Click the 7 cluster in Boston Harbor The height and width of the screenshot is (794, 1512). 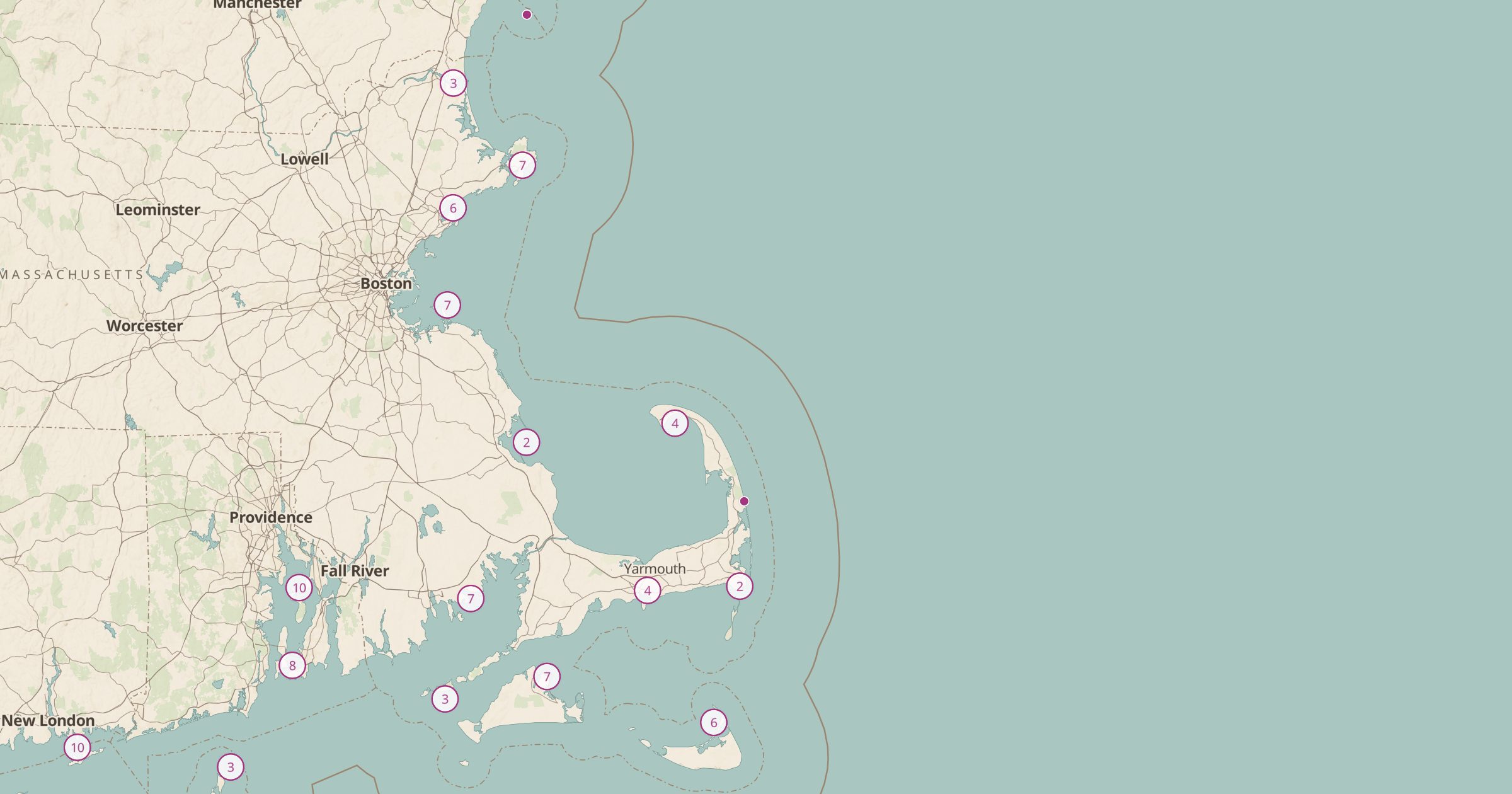[447, 306]
